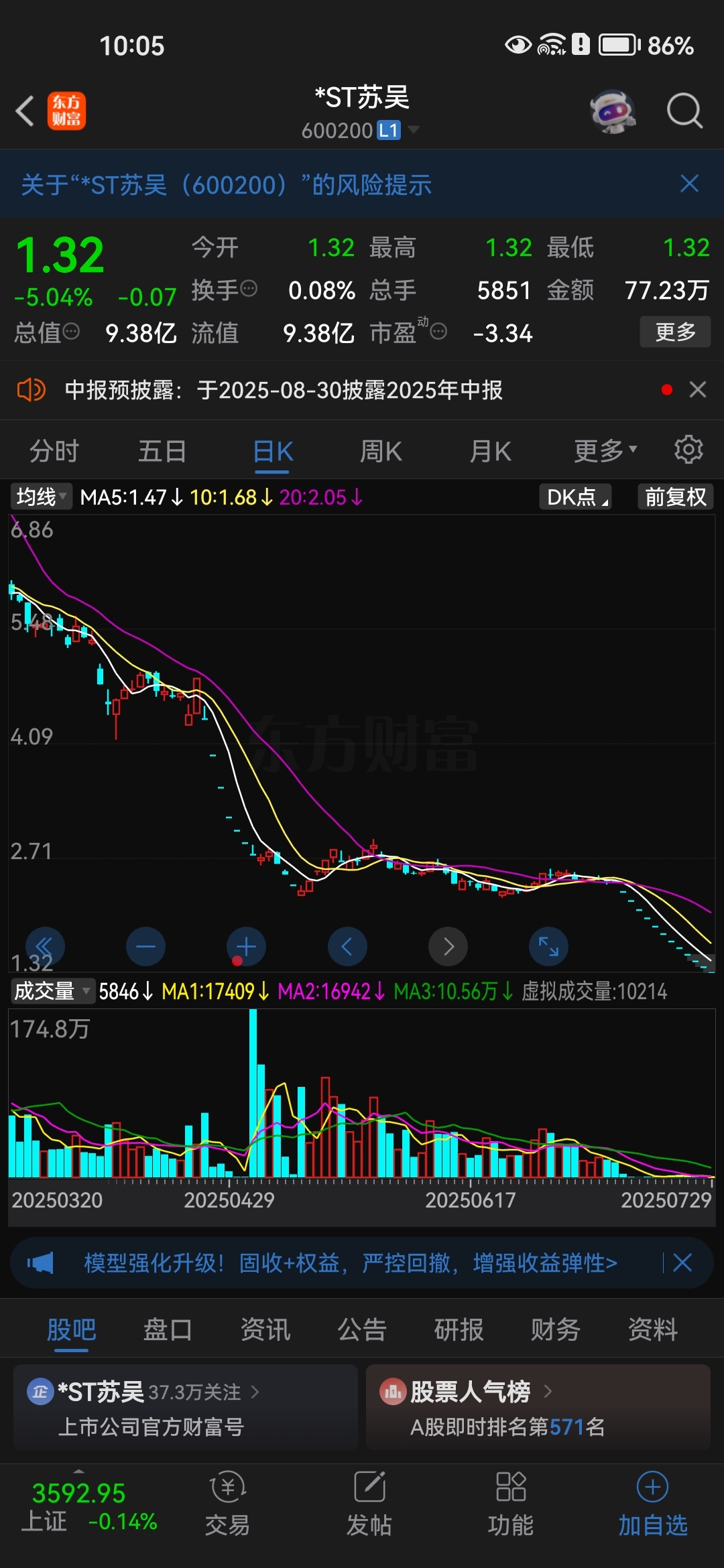Screen dimensions: 724x1568
Task: Select the 财务 tab
Action: coord(555,1329)
